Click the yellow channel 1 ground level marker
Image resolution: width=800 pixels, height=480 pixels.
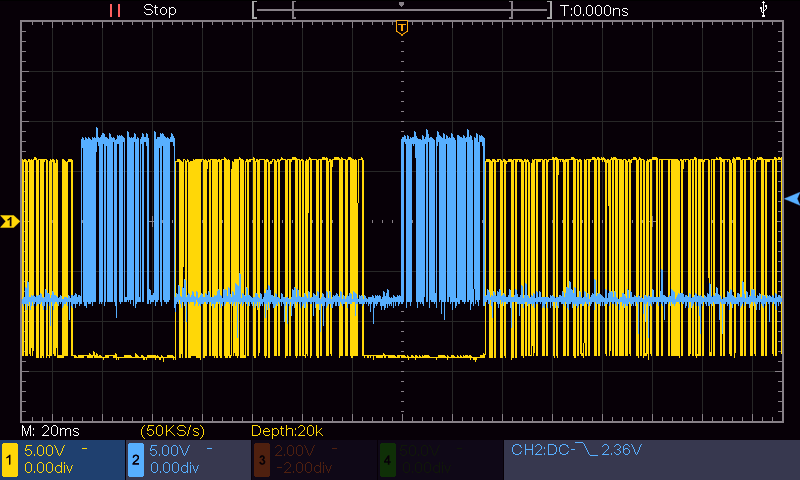(x=10, y=221)
